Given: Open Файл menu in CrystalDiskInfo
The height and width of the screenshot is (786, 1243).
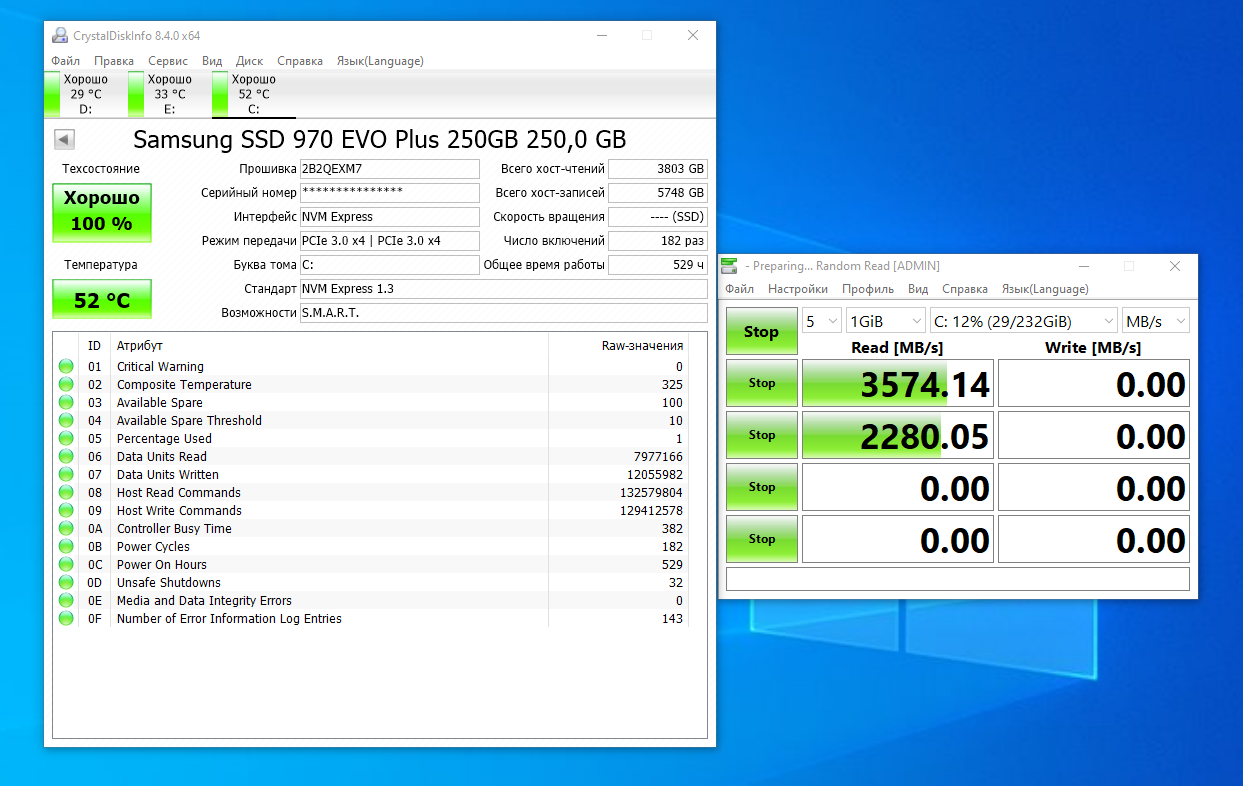Looking at the screenshot, I should 66,61.
